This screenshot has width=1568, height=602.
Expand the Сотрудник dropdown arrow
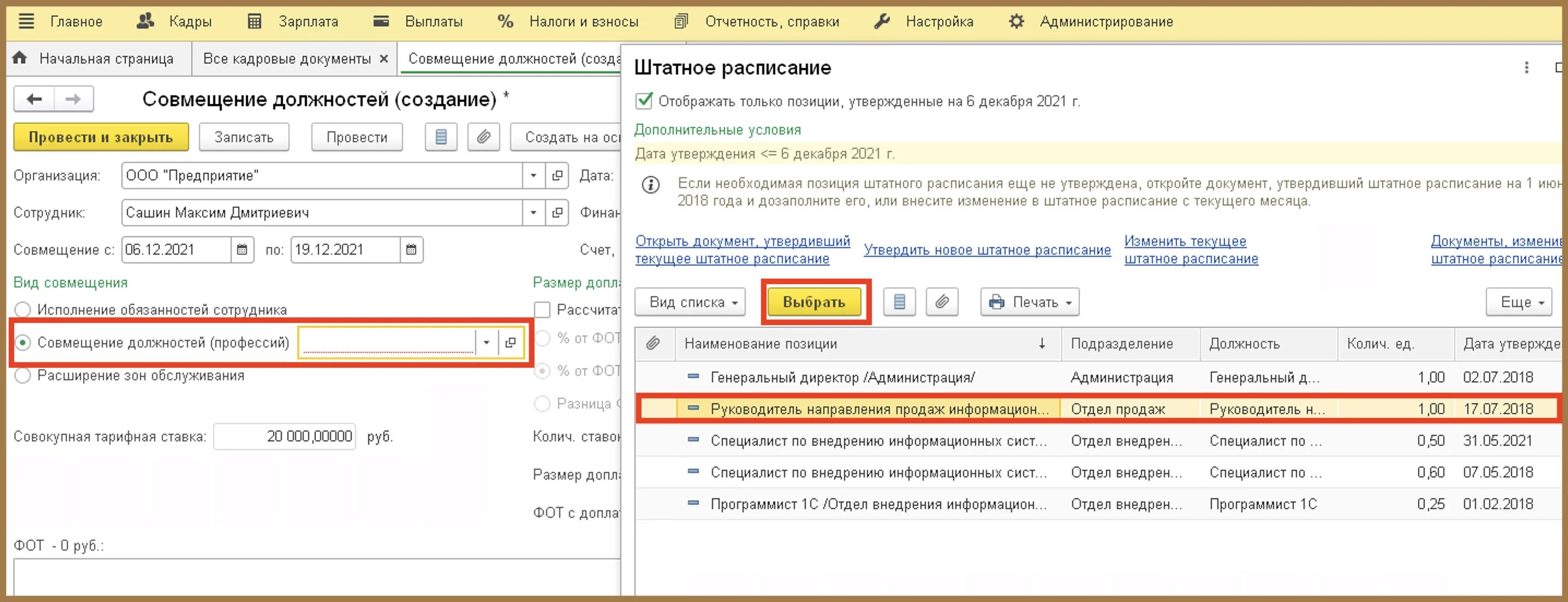(533, 213)
